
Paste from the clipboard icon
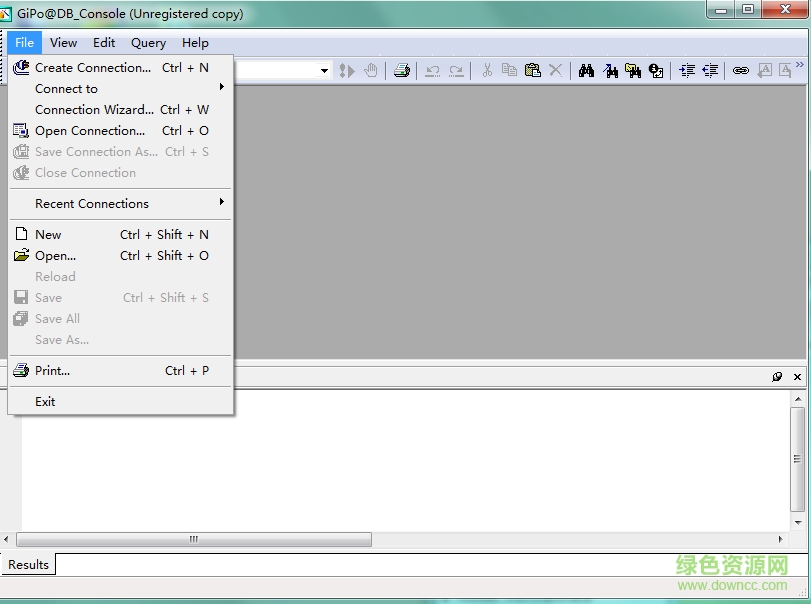coord(532,70)
